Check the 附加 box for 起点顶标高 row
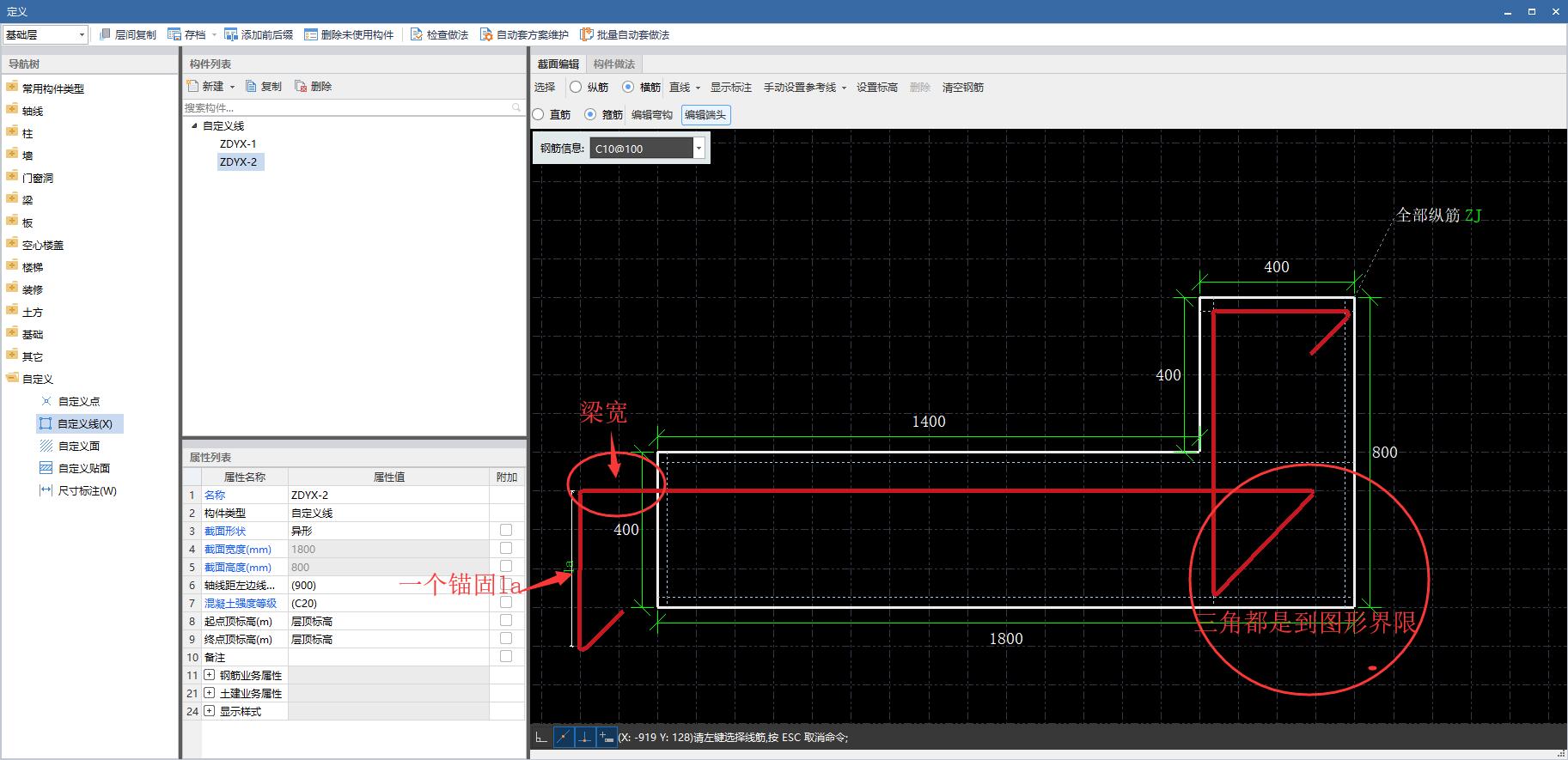 click(x=506, y=620)
